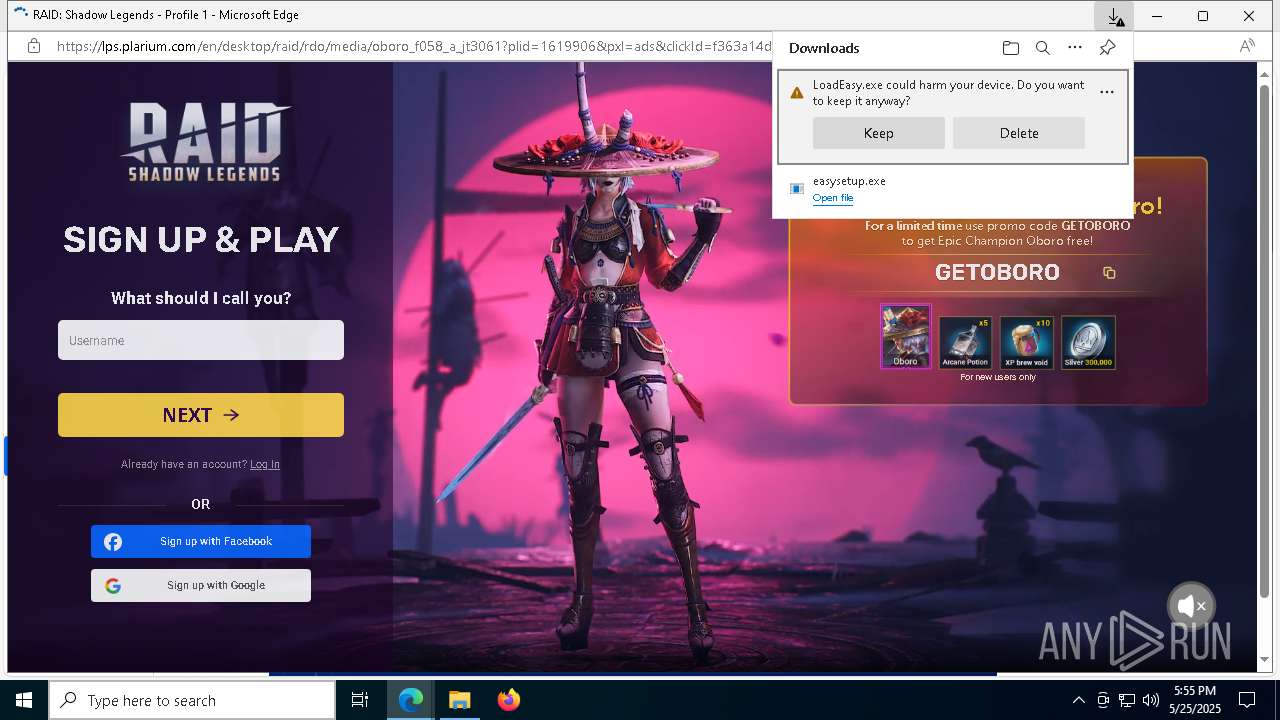The width and height of the screenshot is (1280, 720).
Task: Click the yellow NEXT button
Action: 201,415
